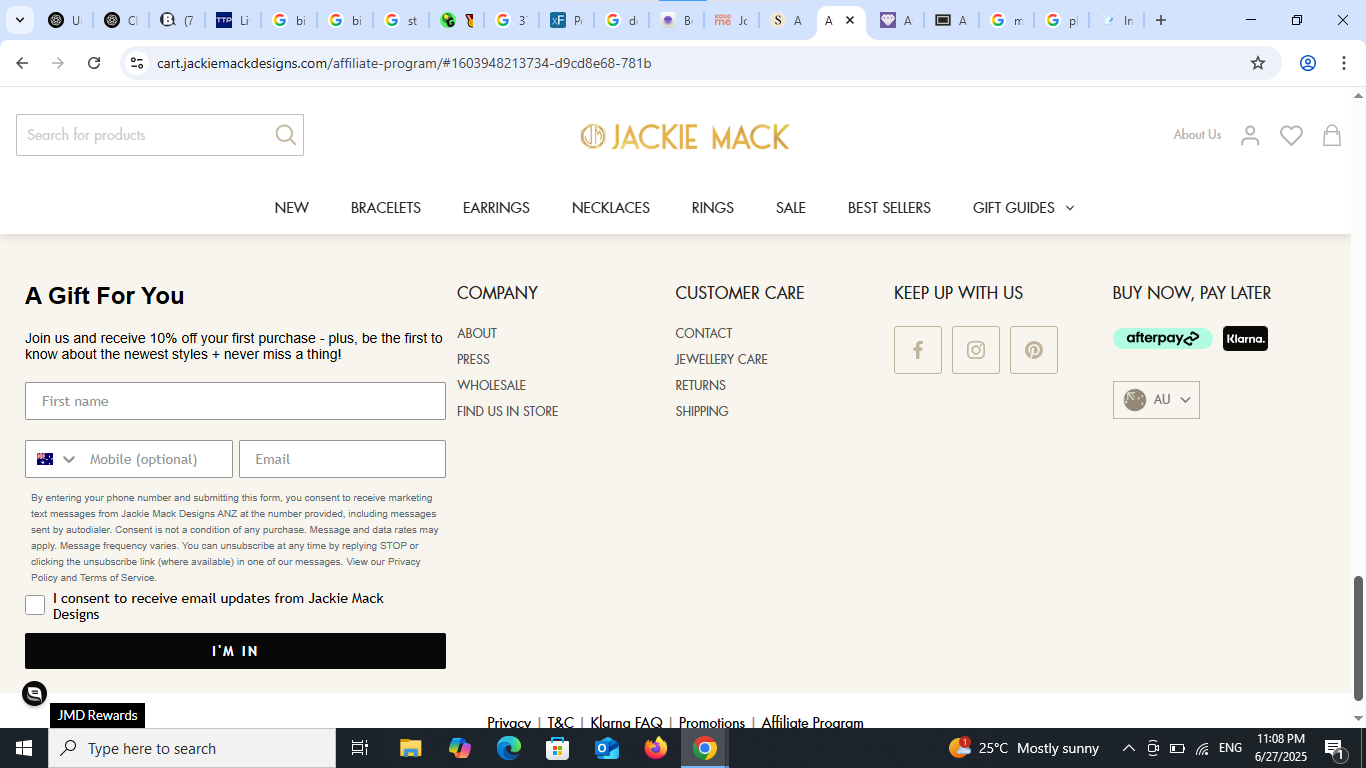
Task: Open phone country flag dropdown
Action: [x=57, y=459]
